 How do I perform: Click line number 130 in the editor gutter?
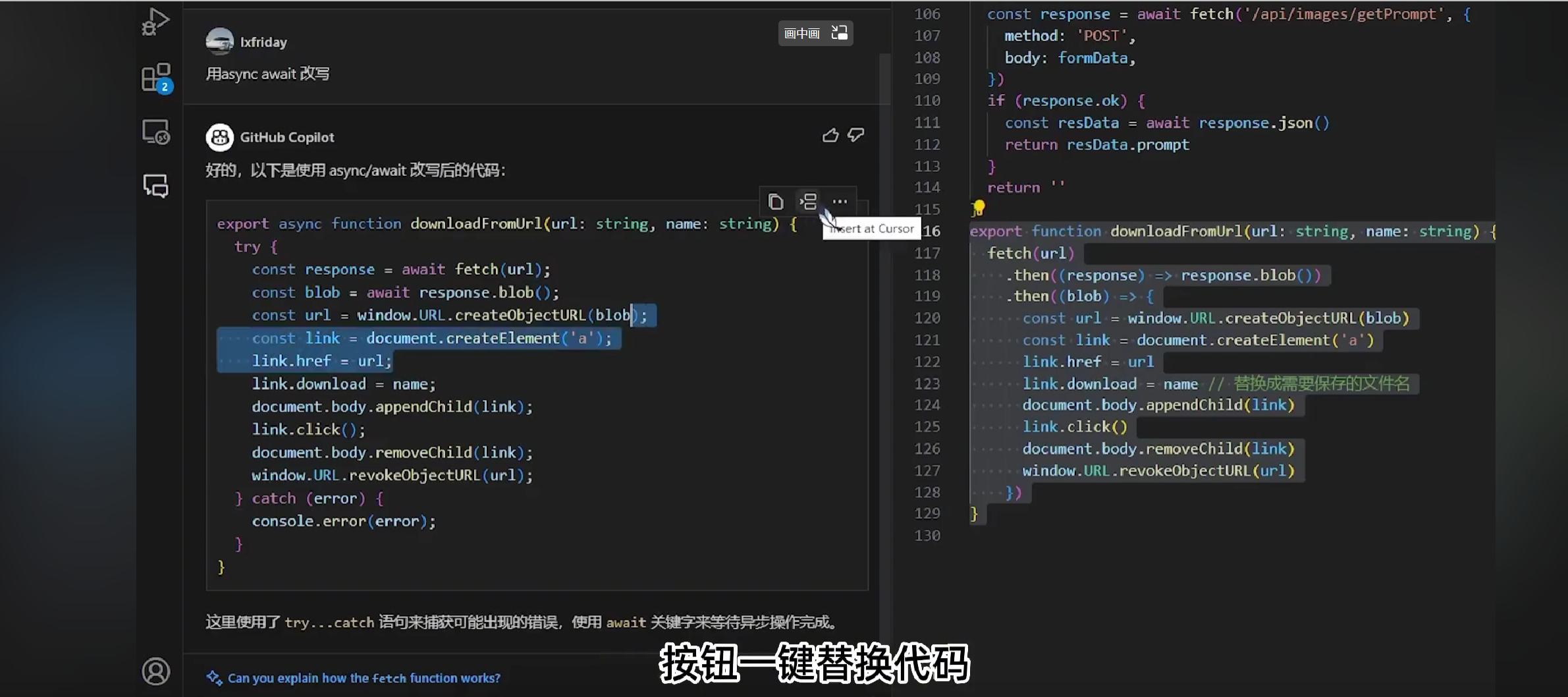click(x=927, y=536)
